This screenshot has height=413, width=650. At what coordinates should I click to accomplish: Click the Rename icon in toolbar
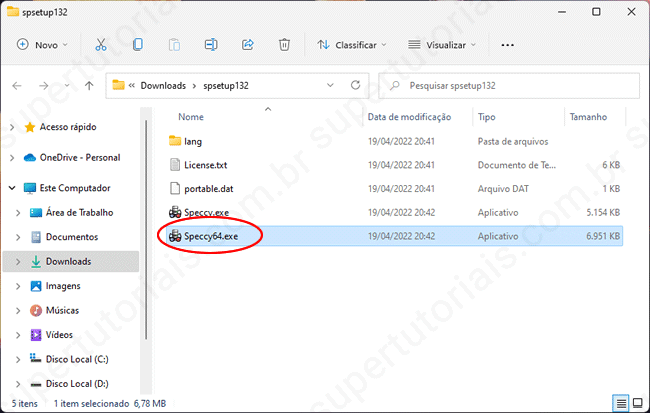coord(211,45)
